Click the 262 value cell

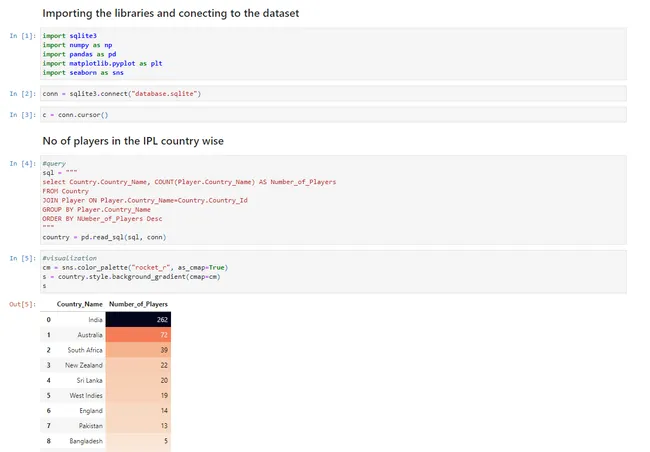pyautogui.click(x=138, y=319)
